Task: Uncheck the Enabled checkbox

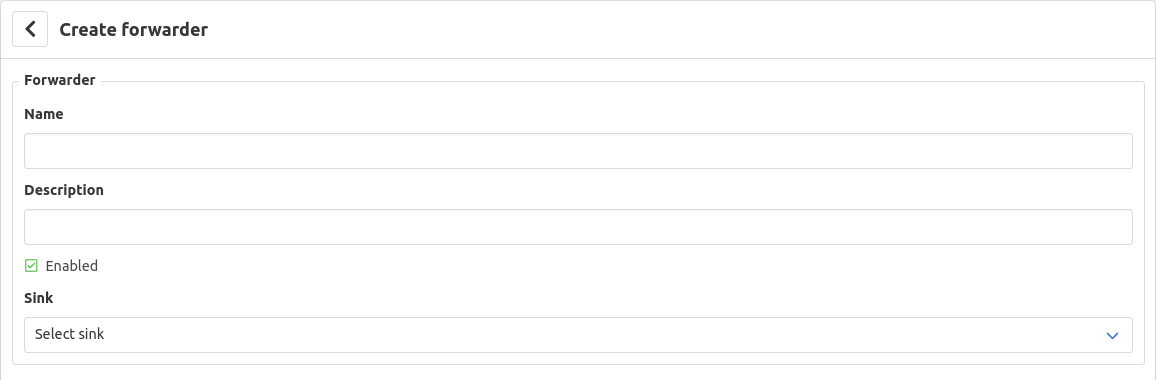Action: [x=31, y=266]
